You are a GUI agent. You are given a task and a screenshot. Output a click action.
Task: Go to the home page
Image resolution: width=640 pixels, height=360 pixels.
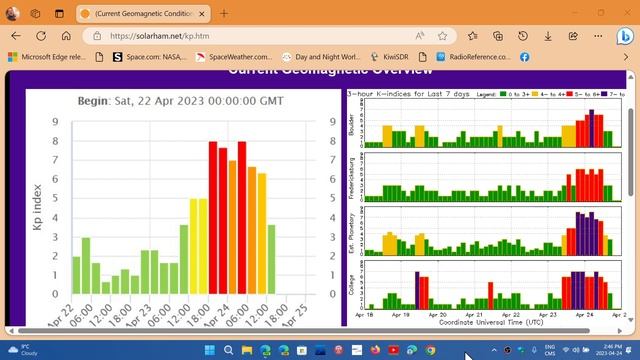point(66,36)
